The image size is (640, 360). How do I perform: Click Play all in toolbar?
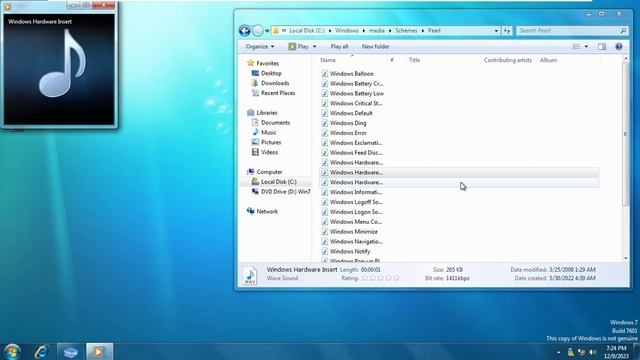339,47
